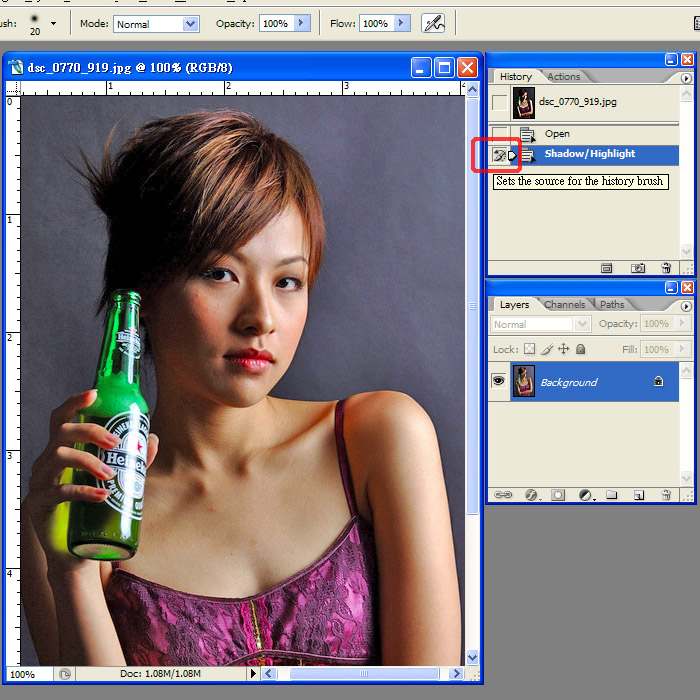Create a new layer
Screen dimensions: 700x700
638,495
